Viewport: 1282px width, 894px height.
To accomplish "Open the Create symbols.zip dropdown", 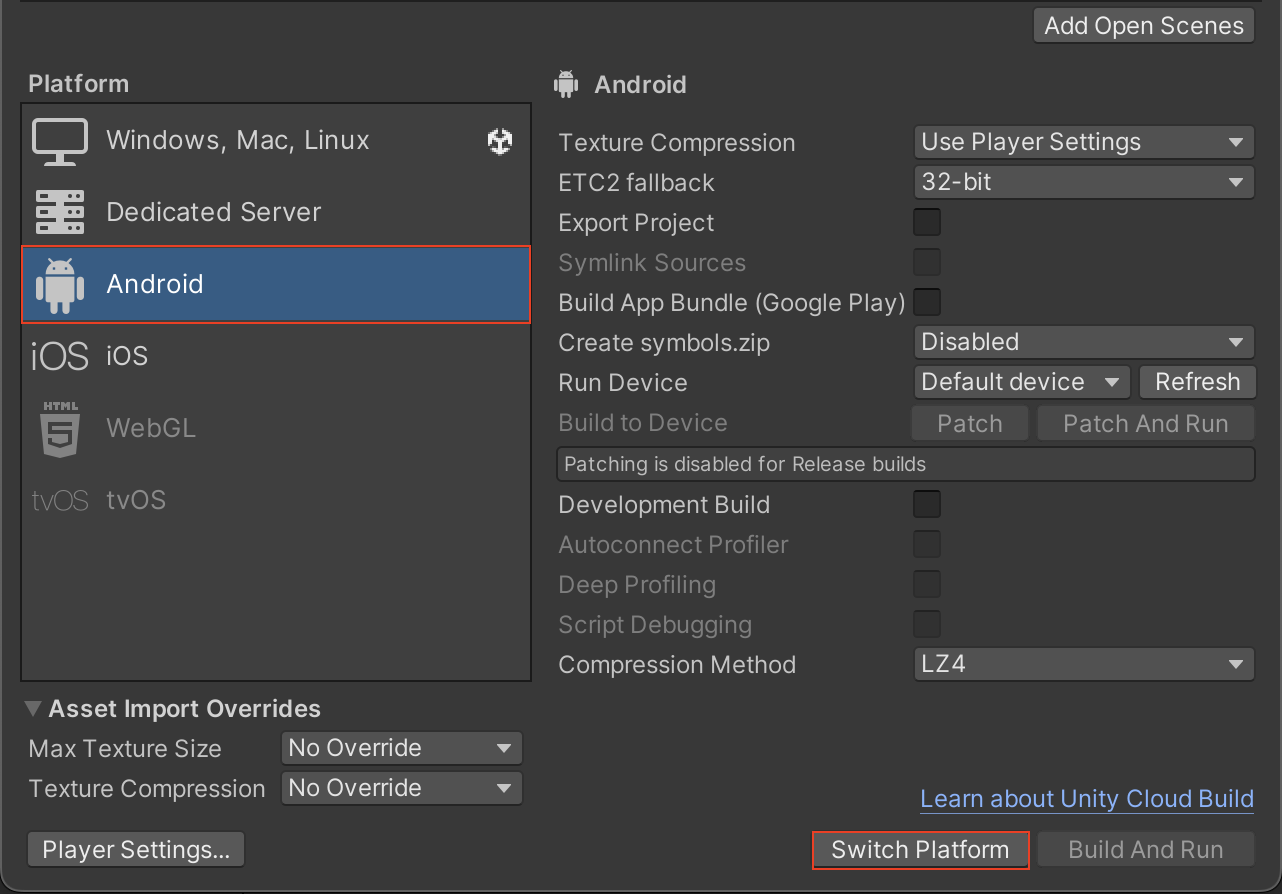I will click(1084, 342).
